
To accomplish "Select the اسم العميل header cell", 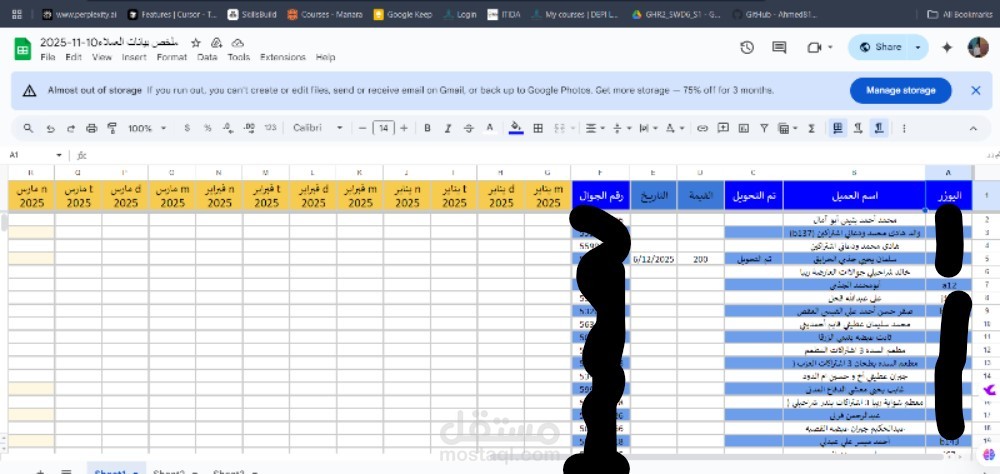I will [854, 195].
